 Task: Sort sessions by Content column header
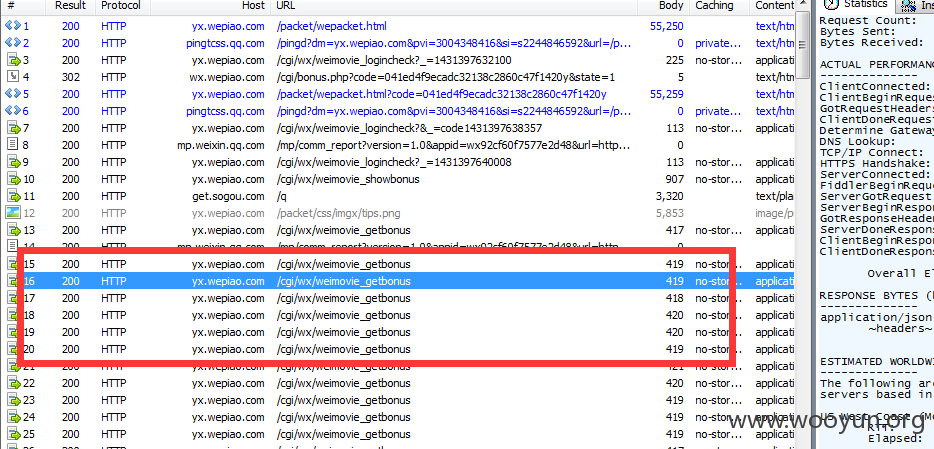coord(774,5)
